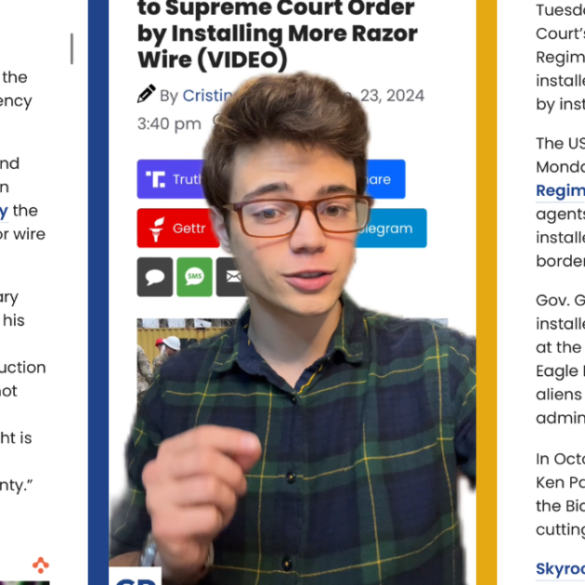Follow the Skyroc link at bottom right

(560, 569)
